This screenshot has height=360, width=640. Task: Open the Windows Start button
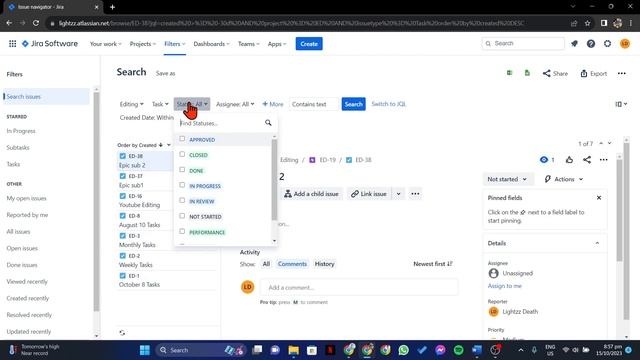(144, 350)
